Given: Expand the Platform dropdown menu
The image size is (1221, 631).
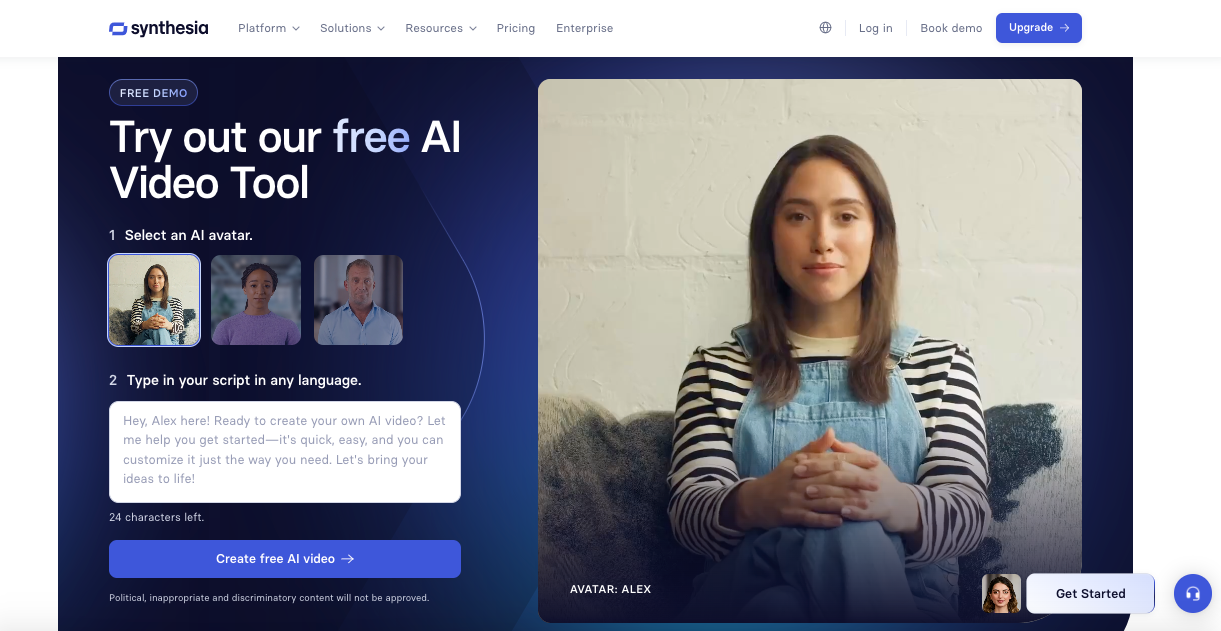Looking at the screenshot, I should point(269,28).
